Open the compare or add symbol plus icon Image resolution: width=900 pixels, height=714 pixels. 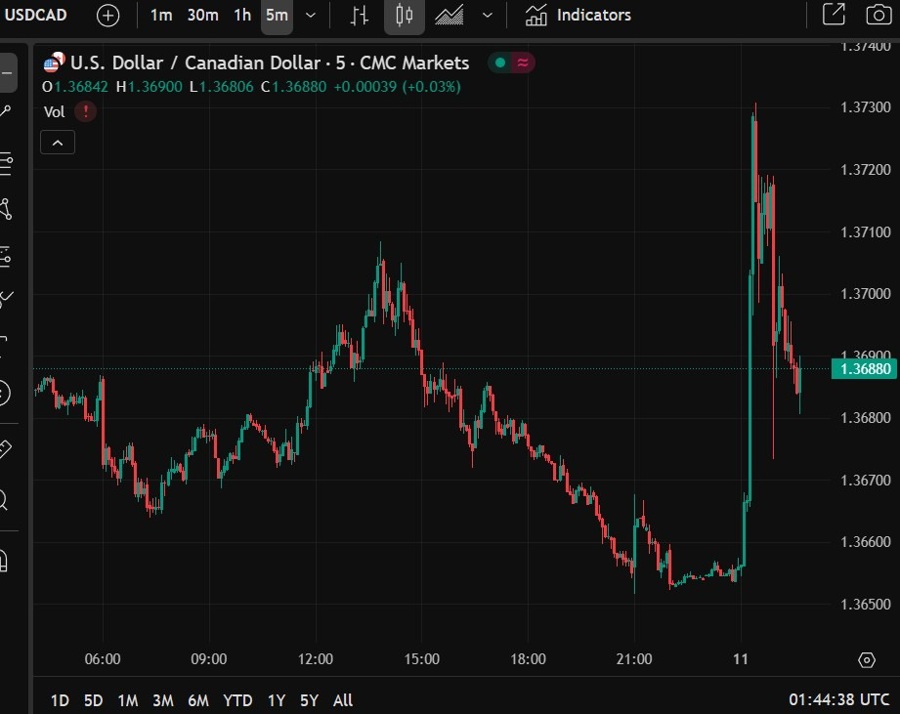(x=108, y=15)
